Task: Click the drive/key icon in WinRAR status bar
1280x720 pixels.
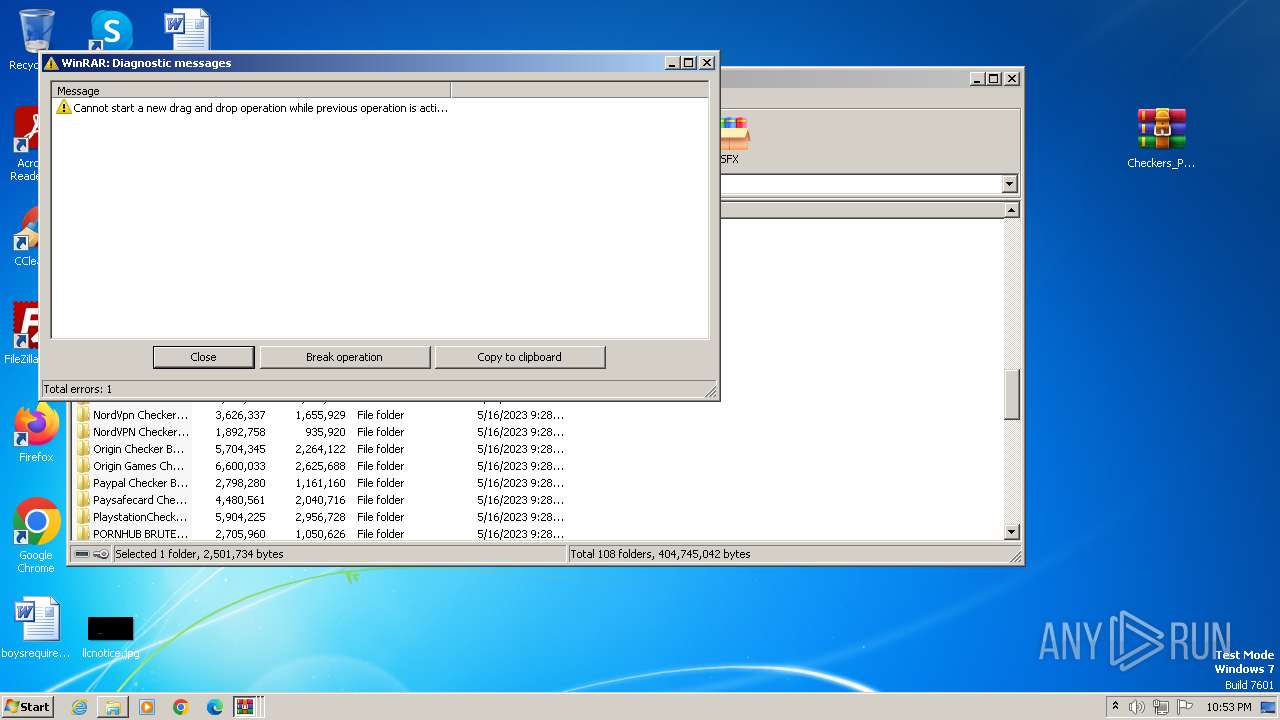Action: 92,554
